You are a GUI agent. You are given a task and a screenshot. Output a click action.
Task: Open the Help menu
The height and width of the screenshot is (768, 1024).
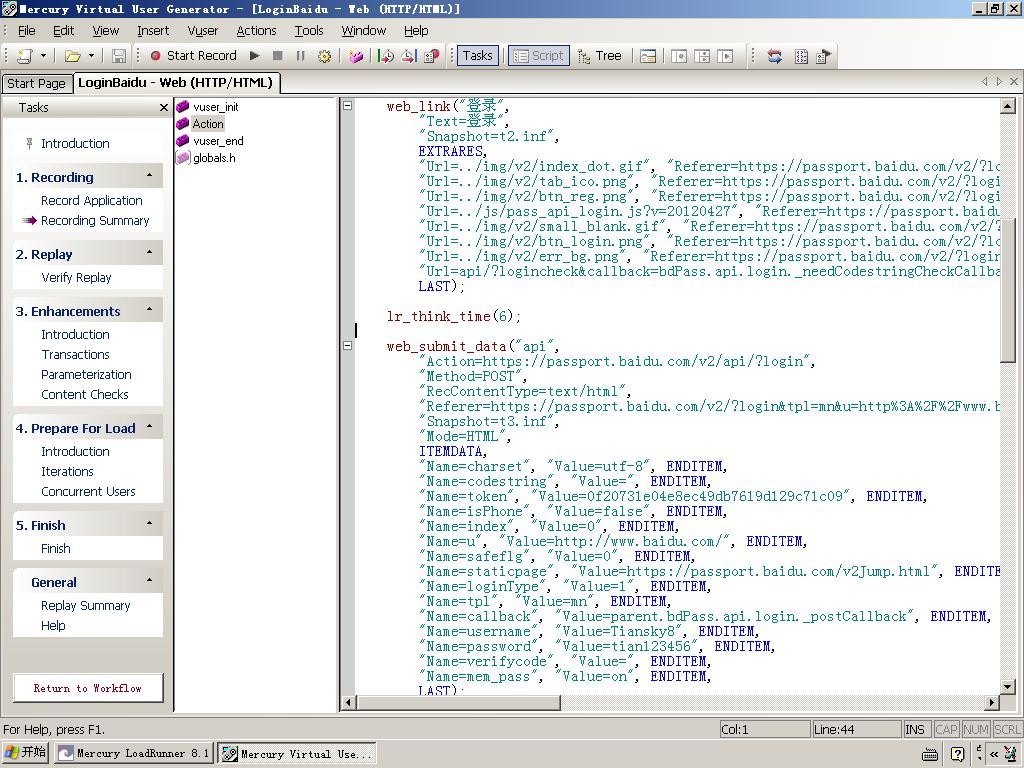click(x=416, y=31)
